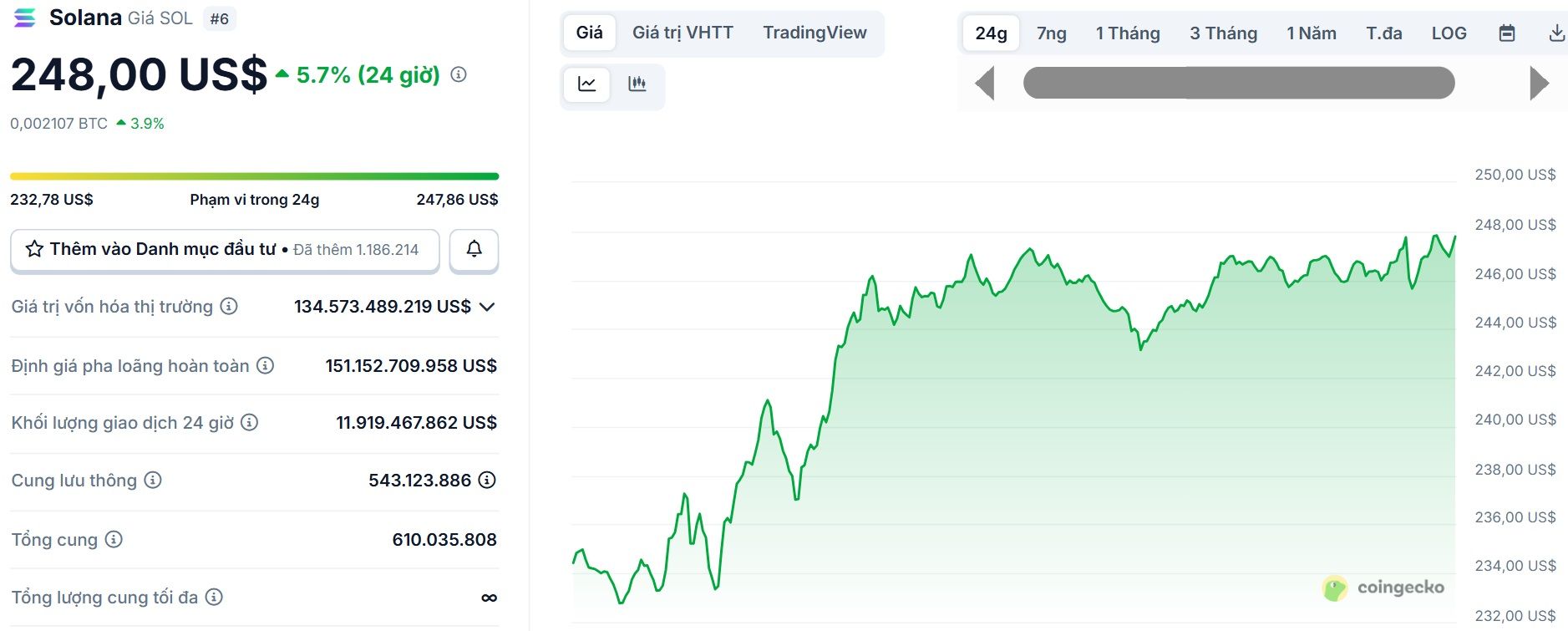The image size is (1568, 631).
Task: Select the candlestick chart view icon
Action: coord(637,84)
